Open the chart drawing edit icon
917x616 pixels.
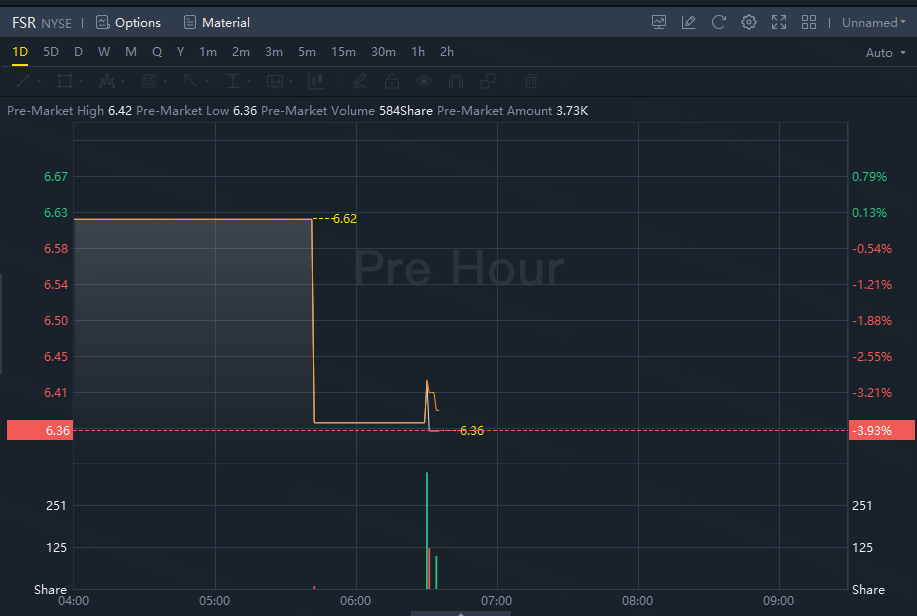tap(688, 22)
